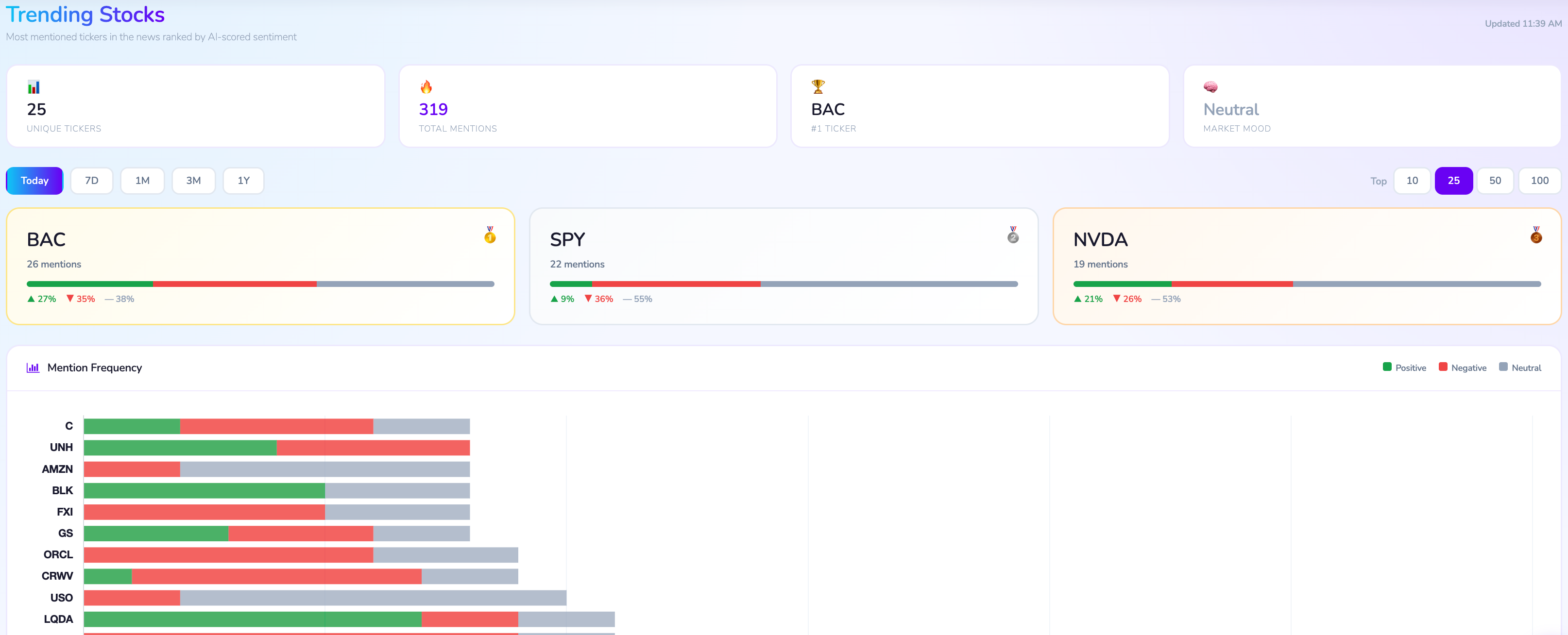The width and height of the screenshot is (1568, 635).
Task: Click the bar chart icon above Unique Tickers
Action: [x=34, y=87]
